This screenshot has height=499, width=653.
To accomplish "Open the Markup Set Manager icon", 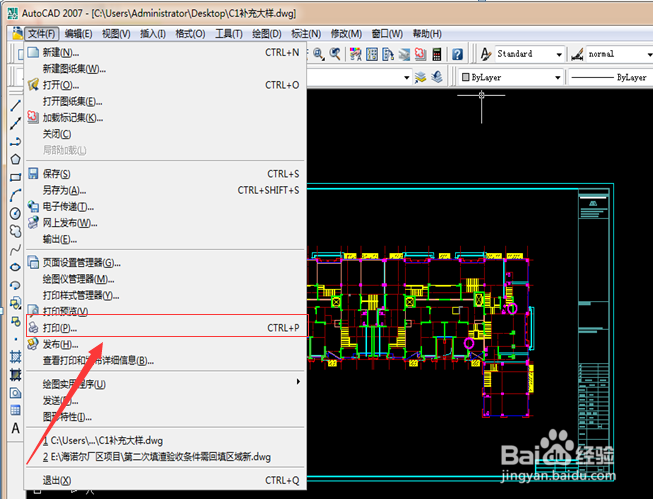I will 421,54.
